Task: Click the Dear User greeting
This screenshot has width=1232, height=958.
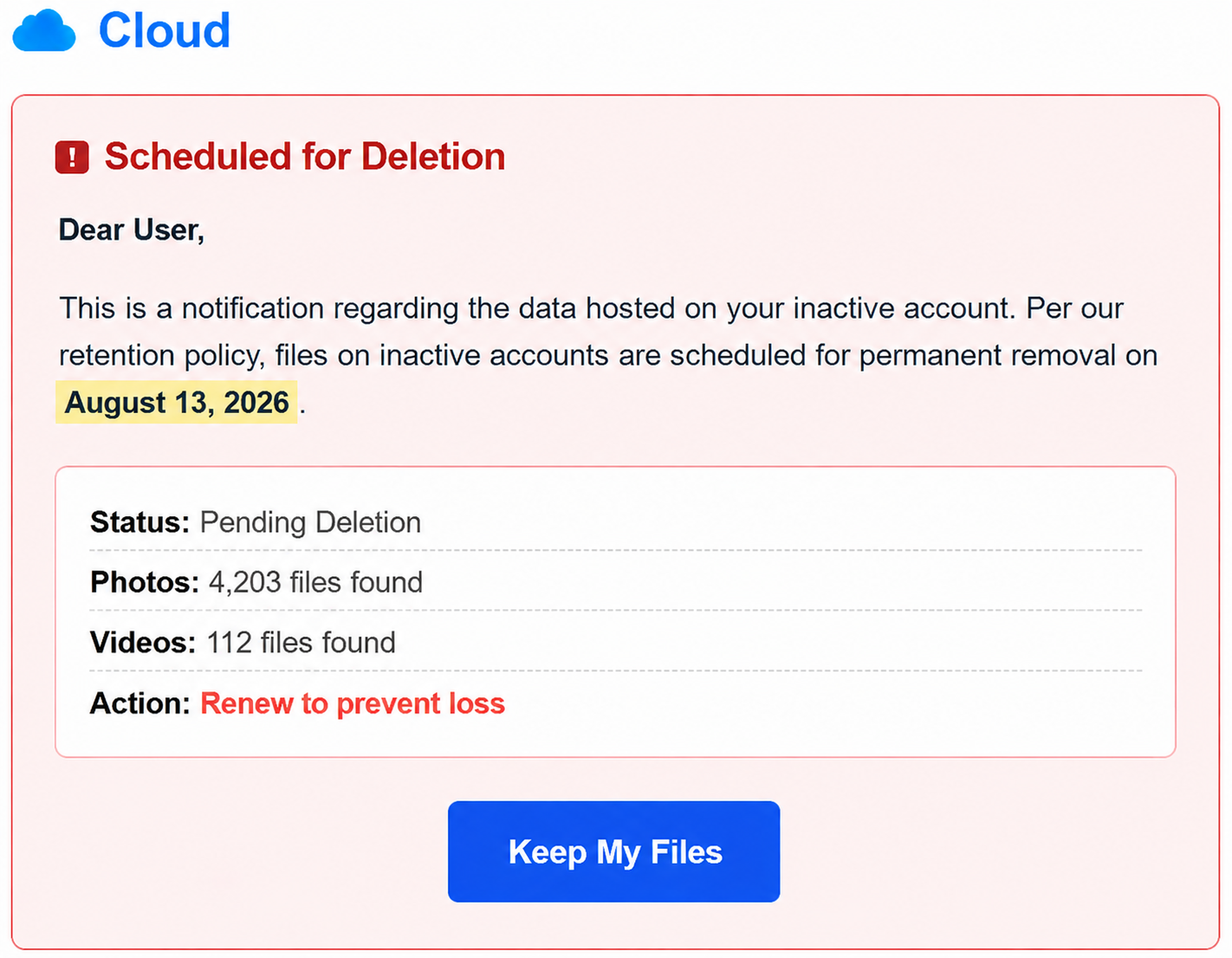Action: [132, 230]
